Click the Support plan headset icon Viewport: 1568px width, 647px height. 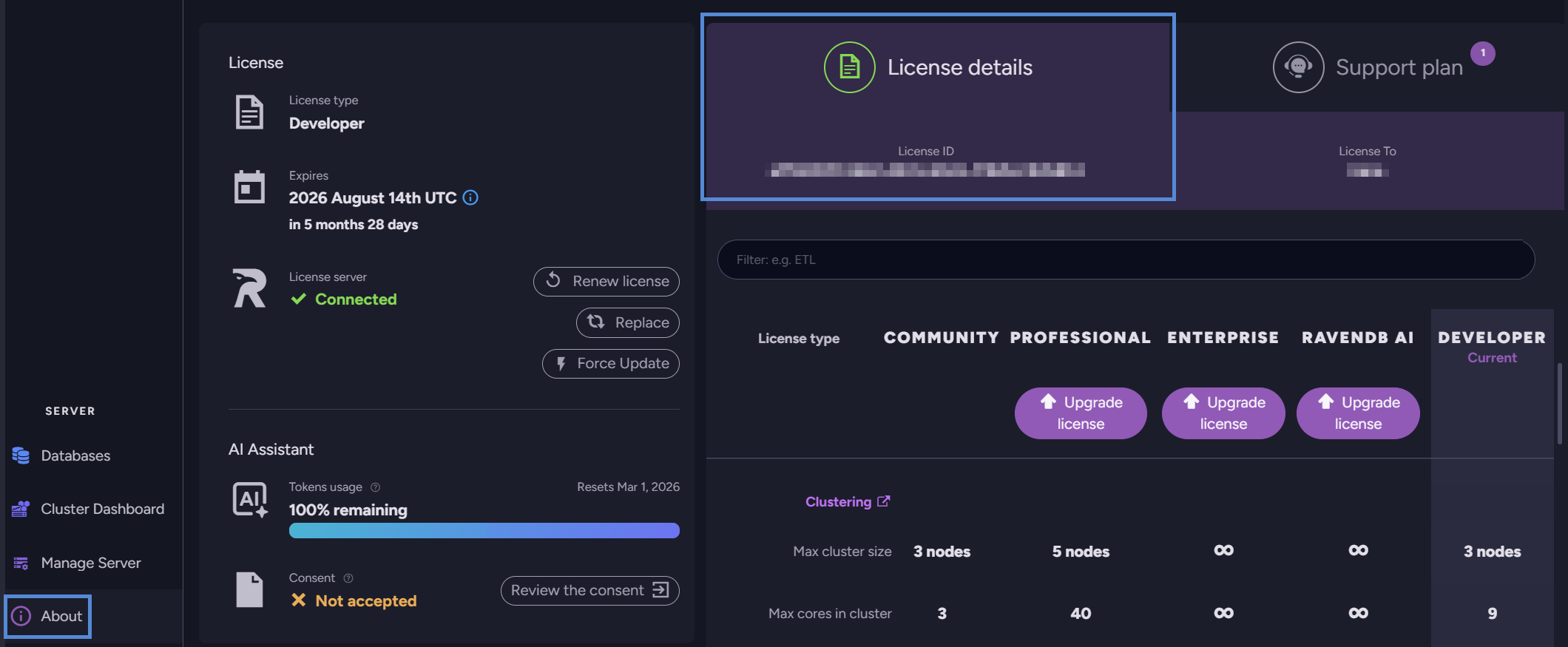(x=1298, y=67)
